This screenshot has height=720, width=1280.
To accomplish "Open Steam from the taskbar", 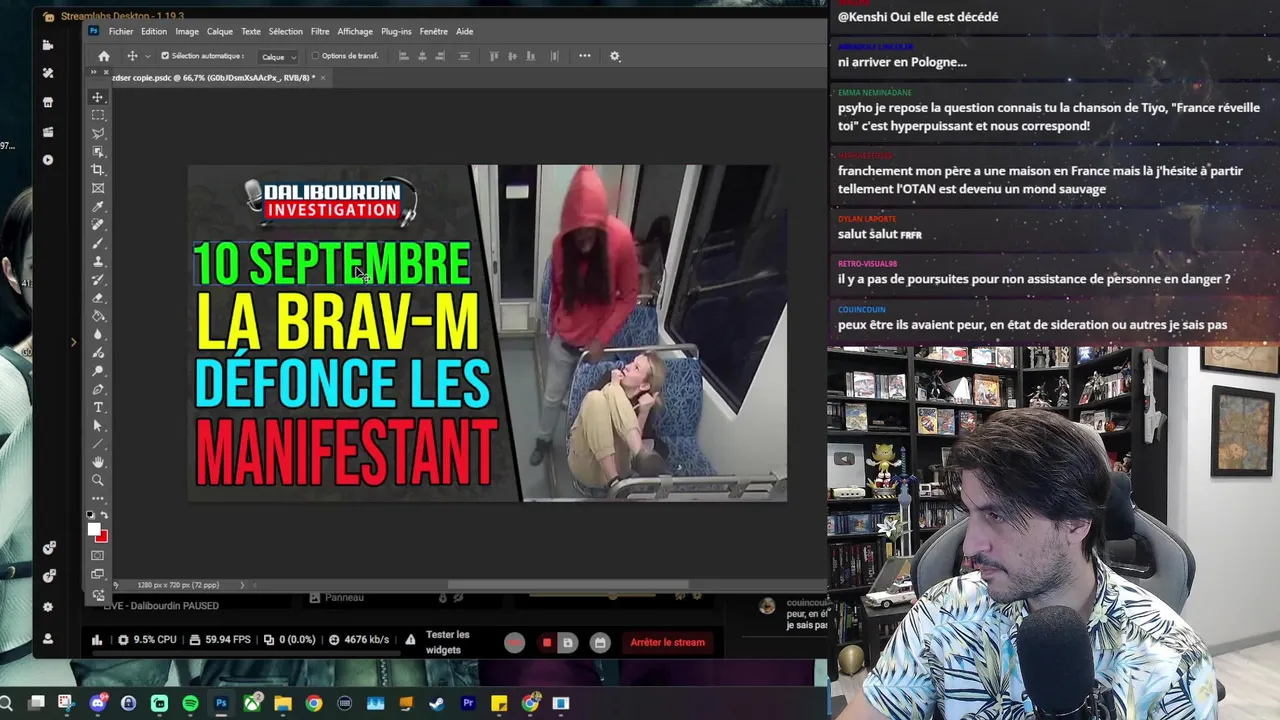I will tap(437, 704).
